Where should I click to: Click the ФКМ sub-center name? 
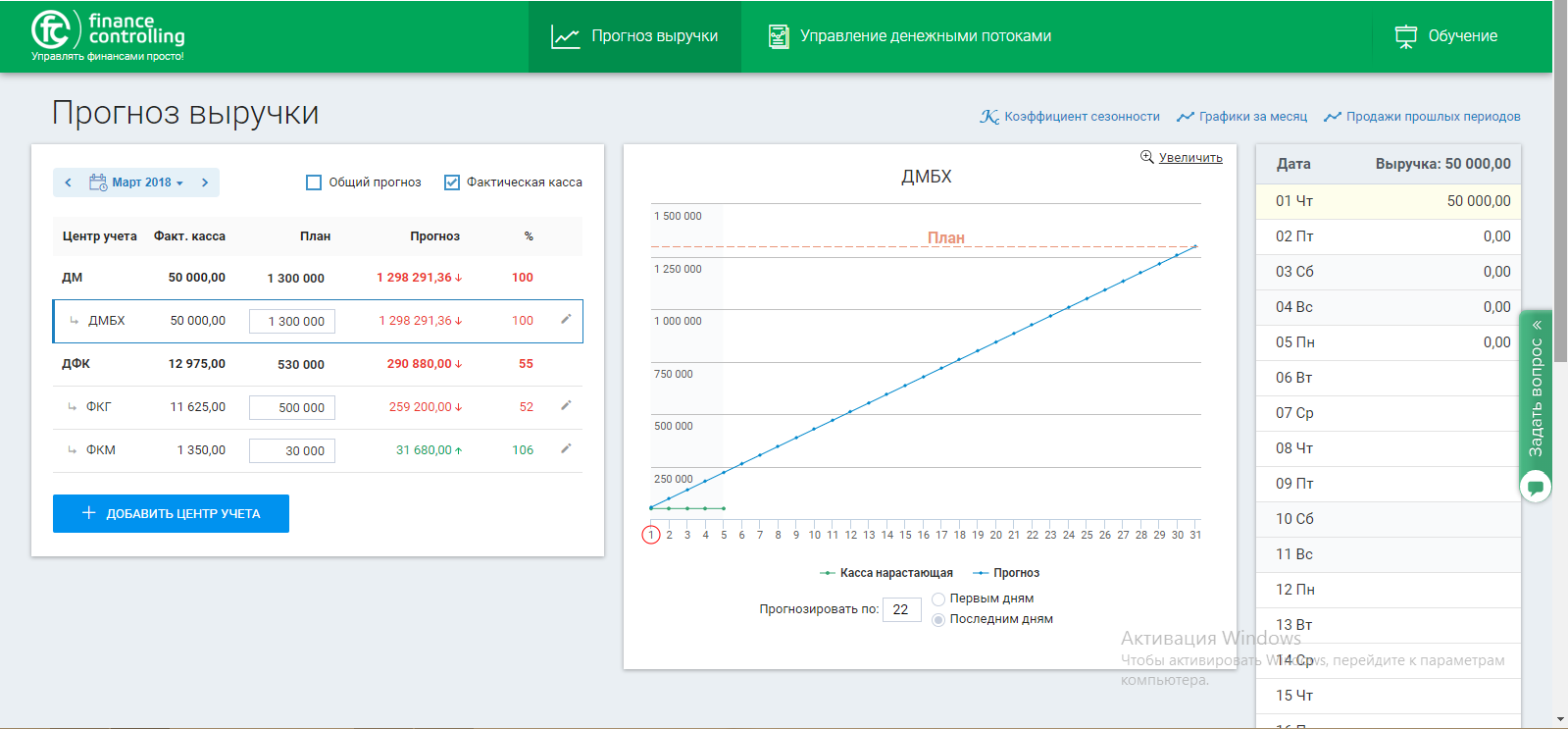[101, 450]
